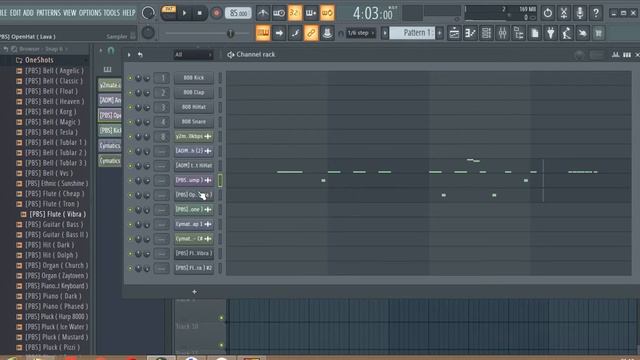Select the 808 Kick channel button
This screenshot has width=640, height=360.
[193, 78]
